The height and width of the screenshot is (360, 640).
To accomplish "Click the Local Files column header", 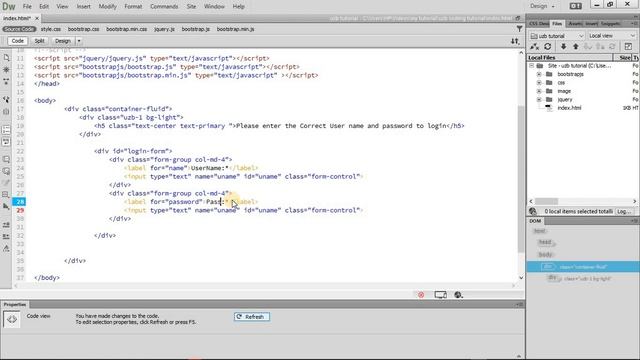I will [x=570, y=58].
